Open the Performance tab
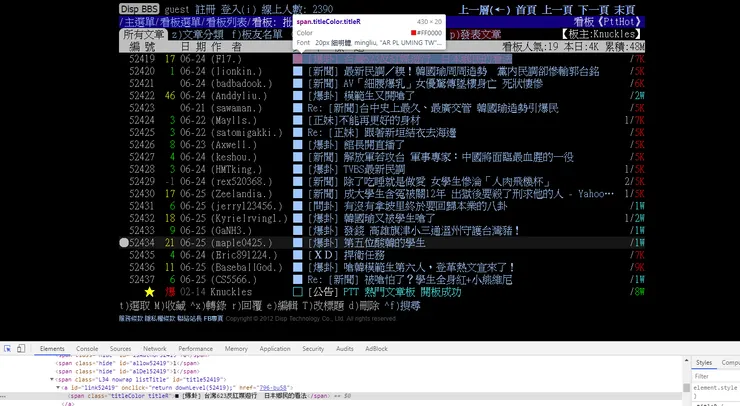This screenshot has width=740, height=406. [195, 349]
